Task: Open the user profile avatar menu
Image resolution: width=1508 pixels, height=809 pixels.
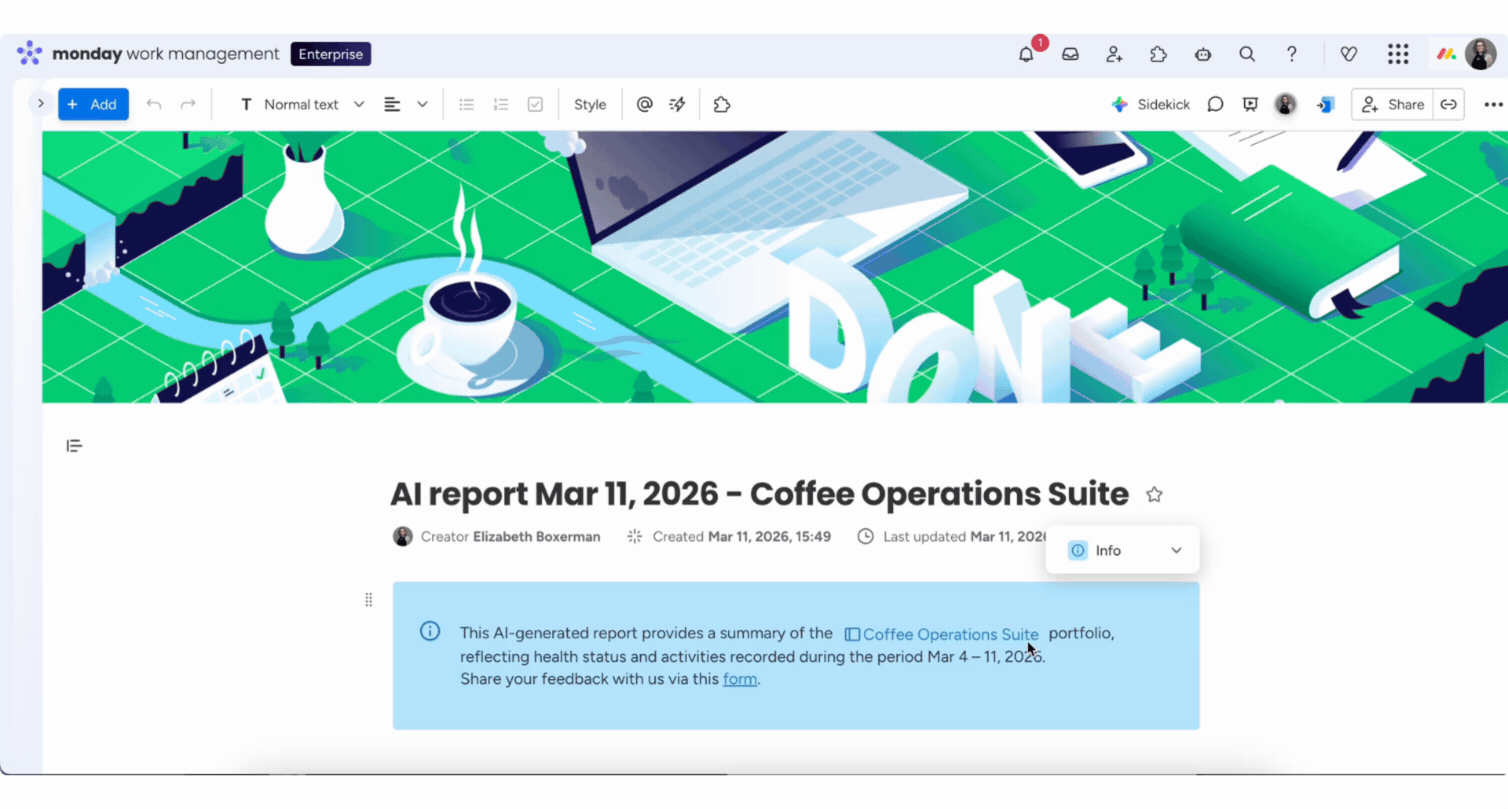Action: coord(1480,54)
